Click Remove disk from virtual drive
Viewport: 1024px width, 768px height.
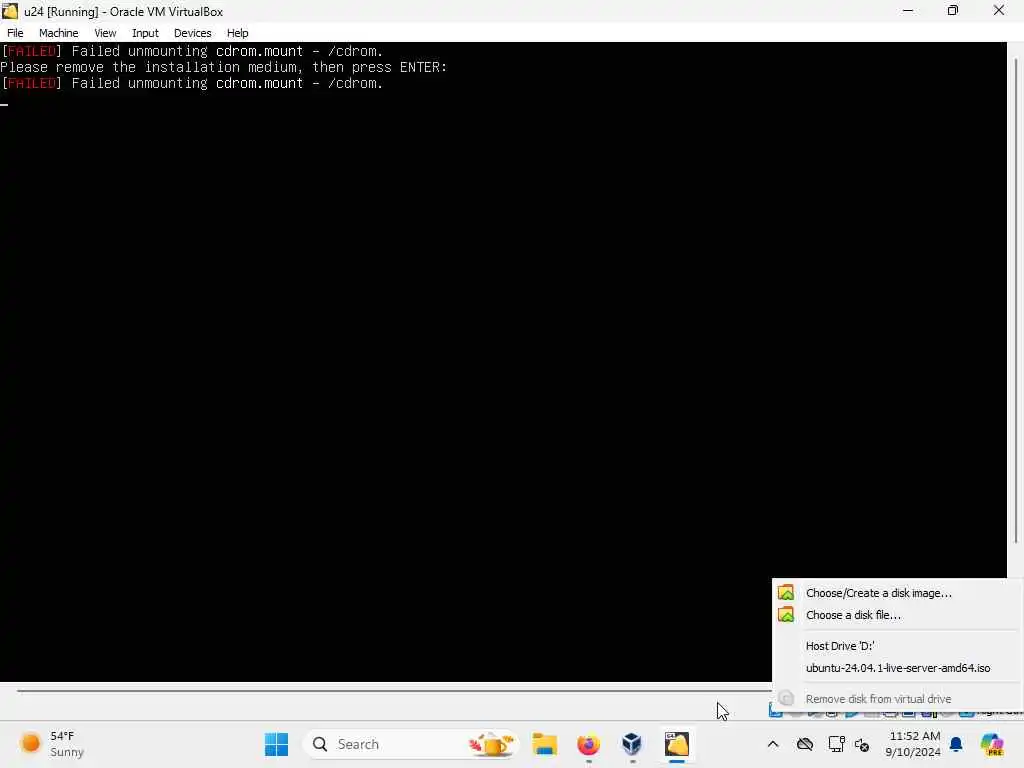click(x=878, y=699)
